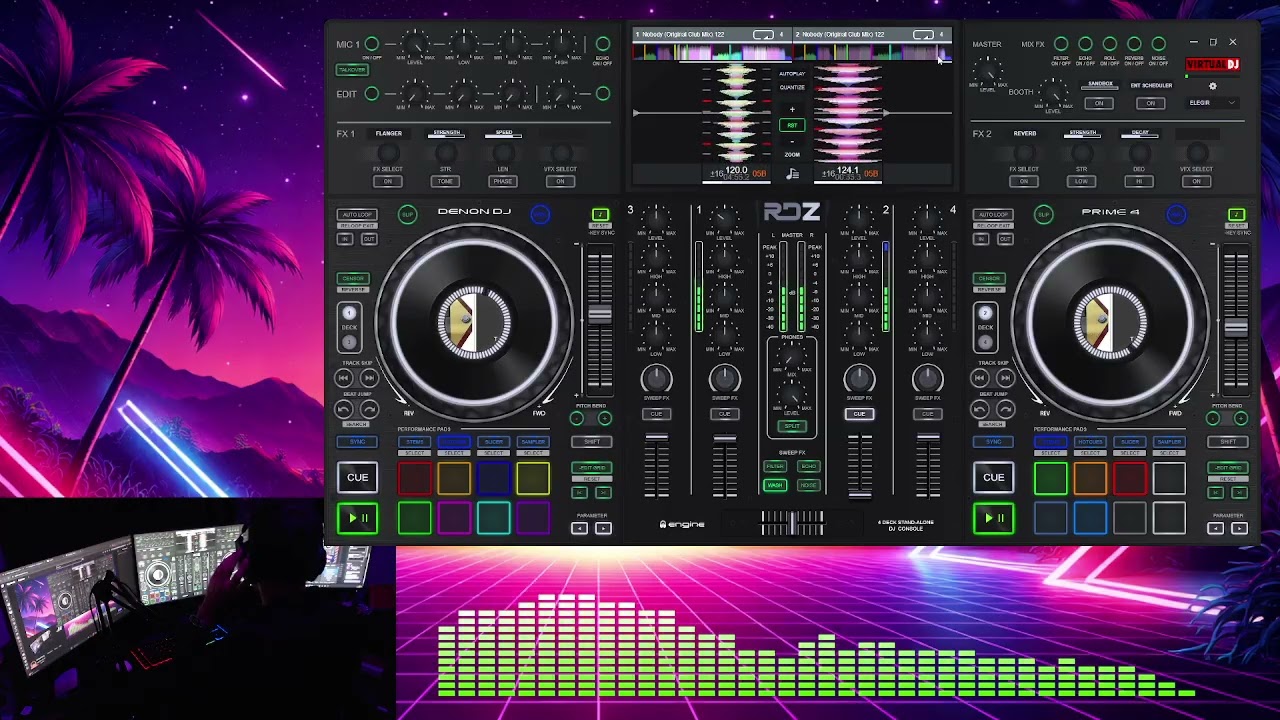Toggle Mix FX Noise on/off
The width and height of the screenshot is (1280, 720).
click(1159, 44)
